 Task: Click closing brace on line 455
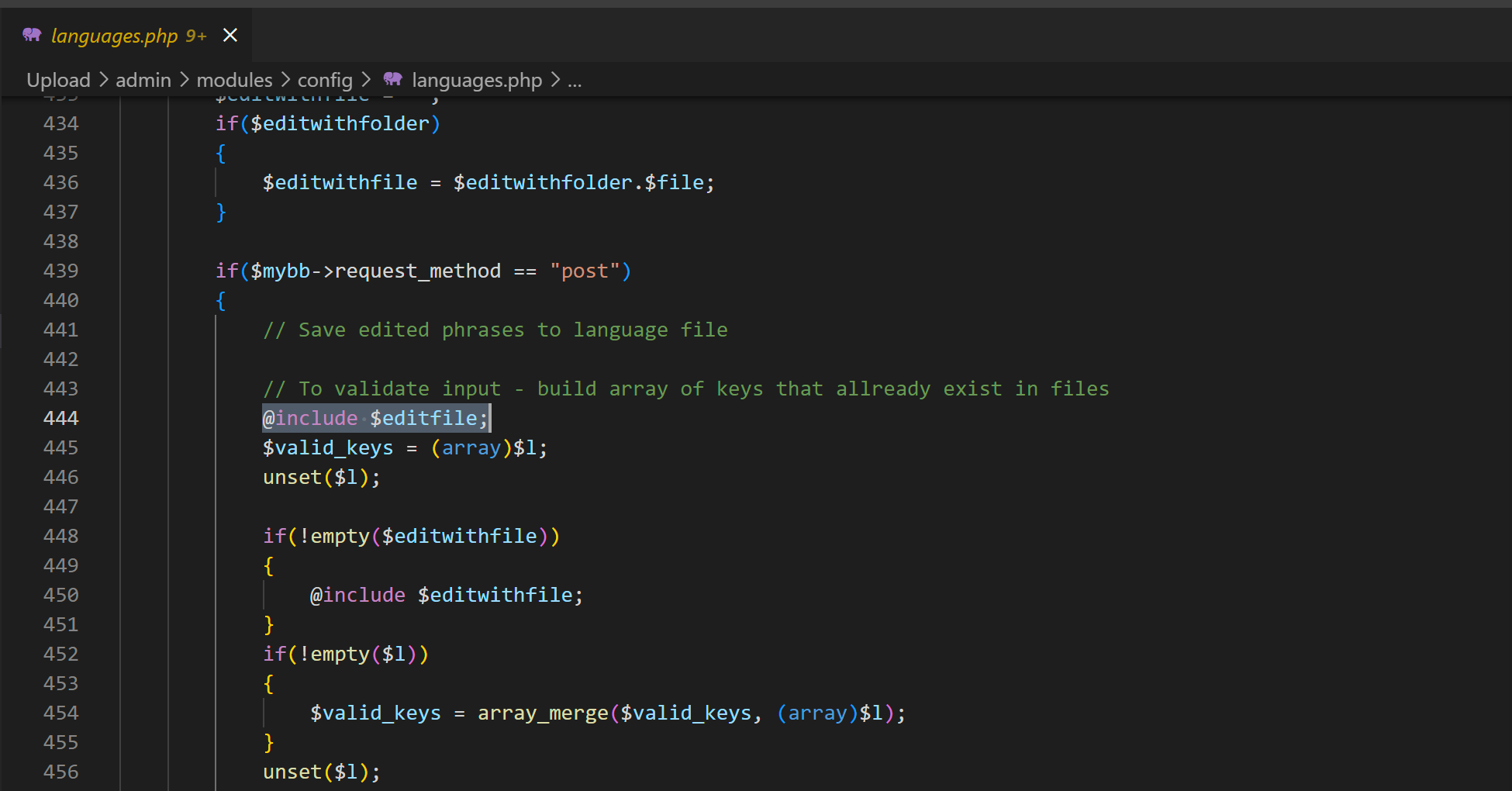tap(269, 742)
